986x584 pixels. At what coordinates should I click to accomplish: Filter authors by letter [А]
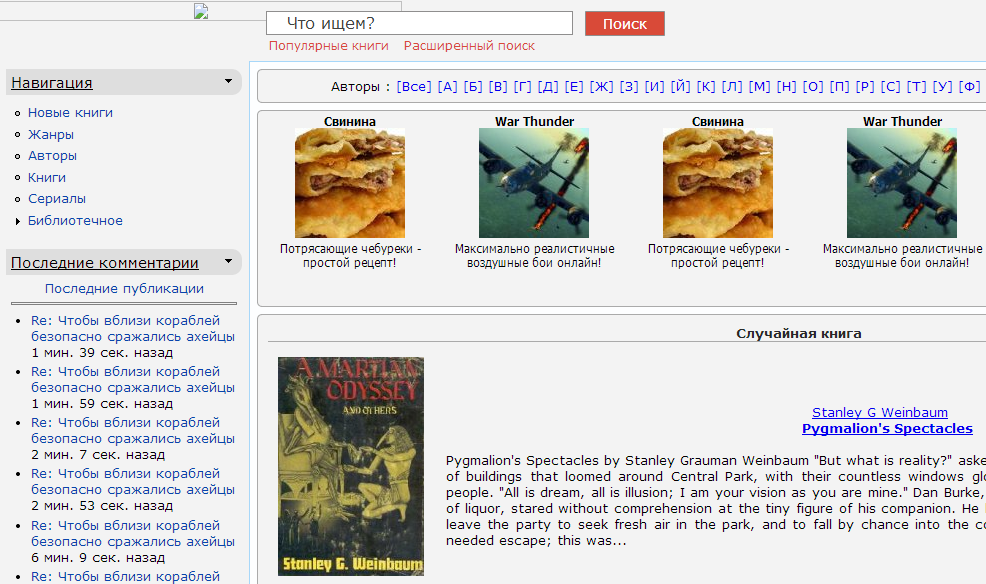[x=447, y=87]
